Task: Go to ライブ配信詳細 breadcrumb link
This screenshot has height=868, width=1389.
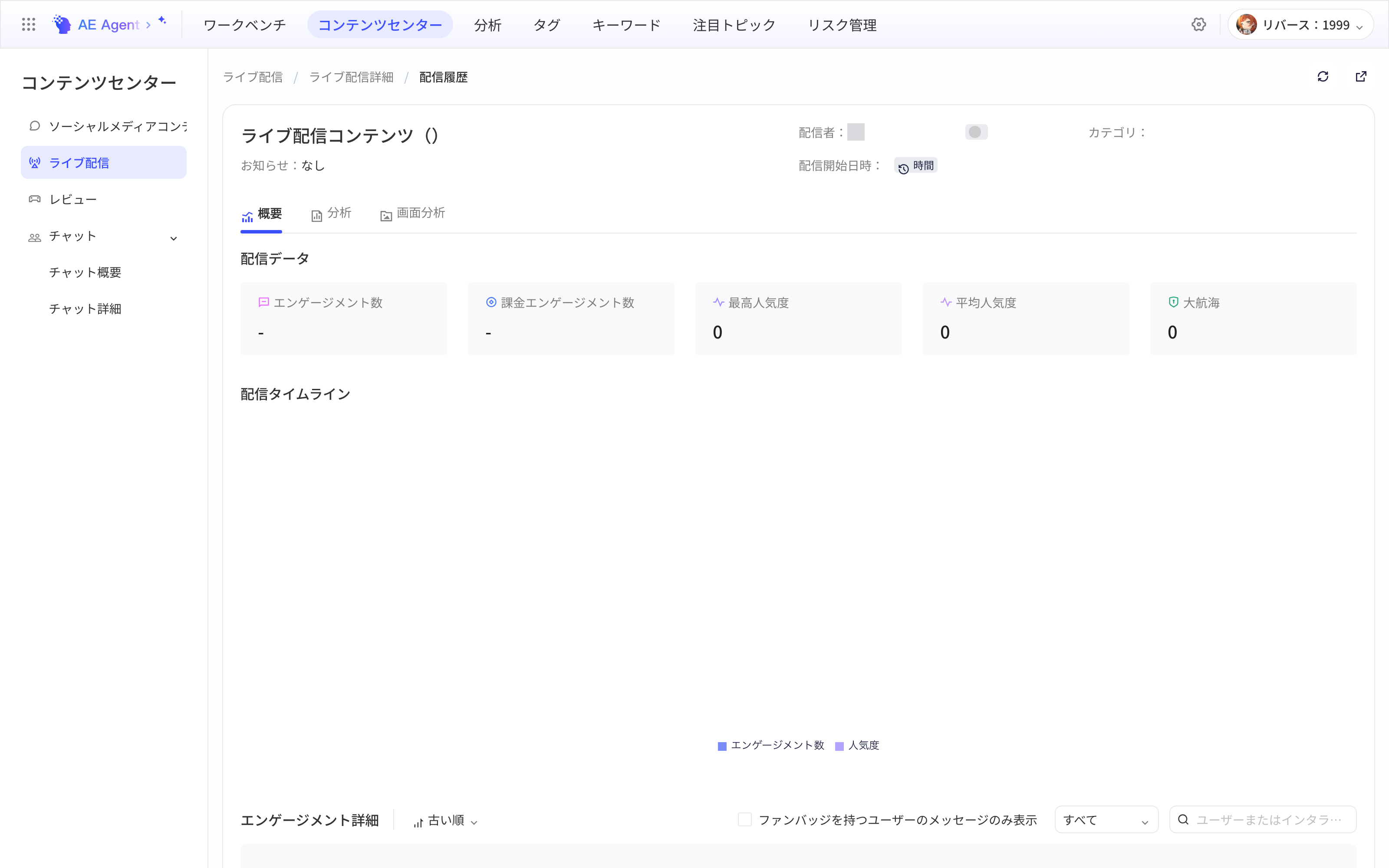Action: pos(351,77)
